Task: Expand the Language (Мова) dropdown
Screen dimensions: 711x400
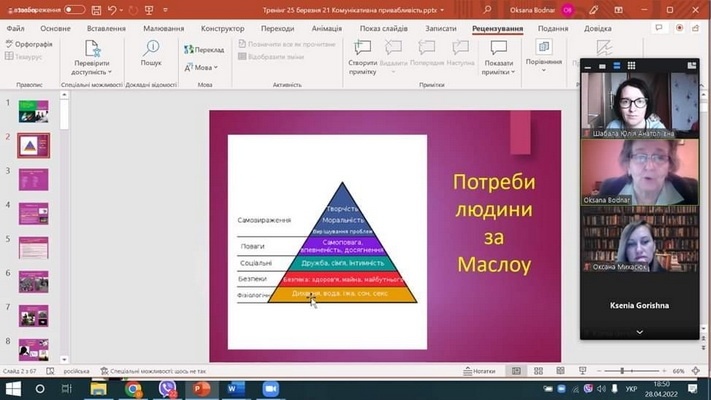Action: pyautogui.click(x=204, y=68)
